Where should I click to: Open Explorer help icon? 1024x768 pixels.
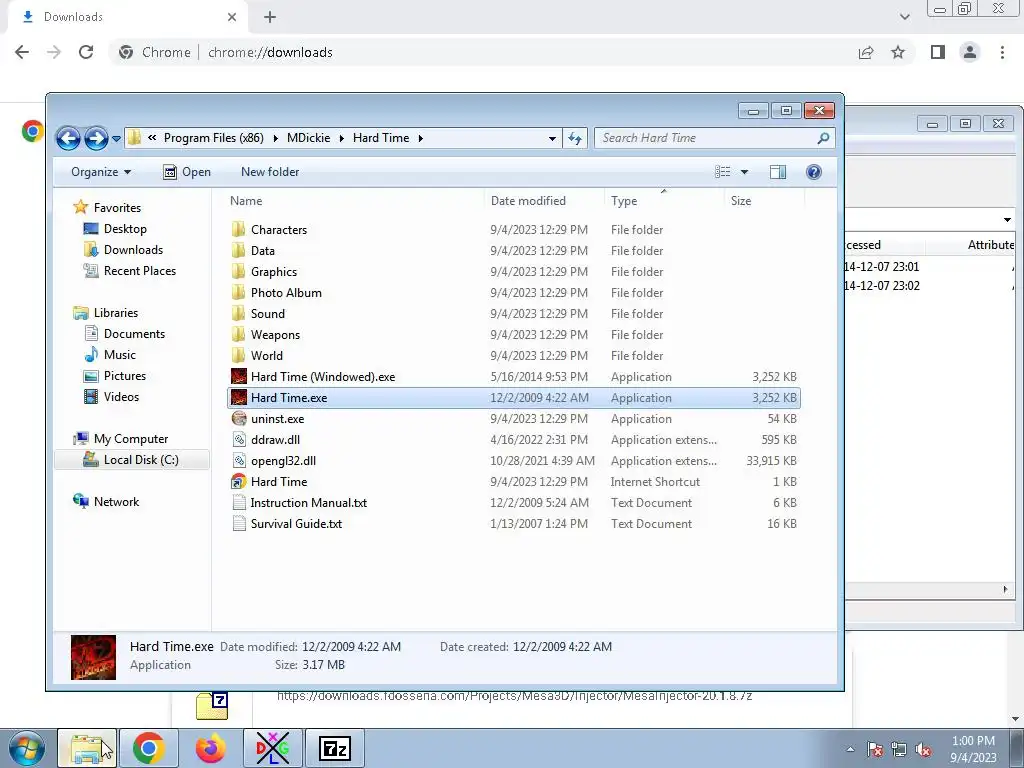click(814, 172)
